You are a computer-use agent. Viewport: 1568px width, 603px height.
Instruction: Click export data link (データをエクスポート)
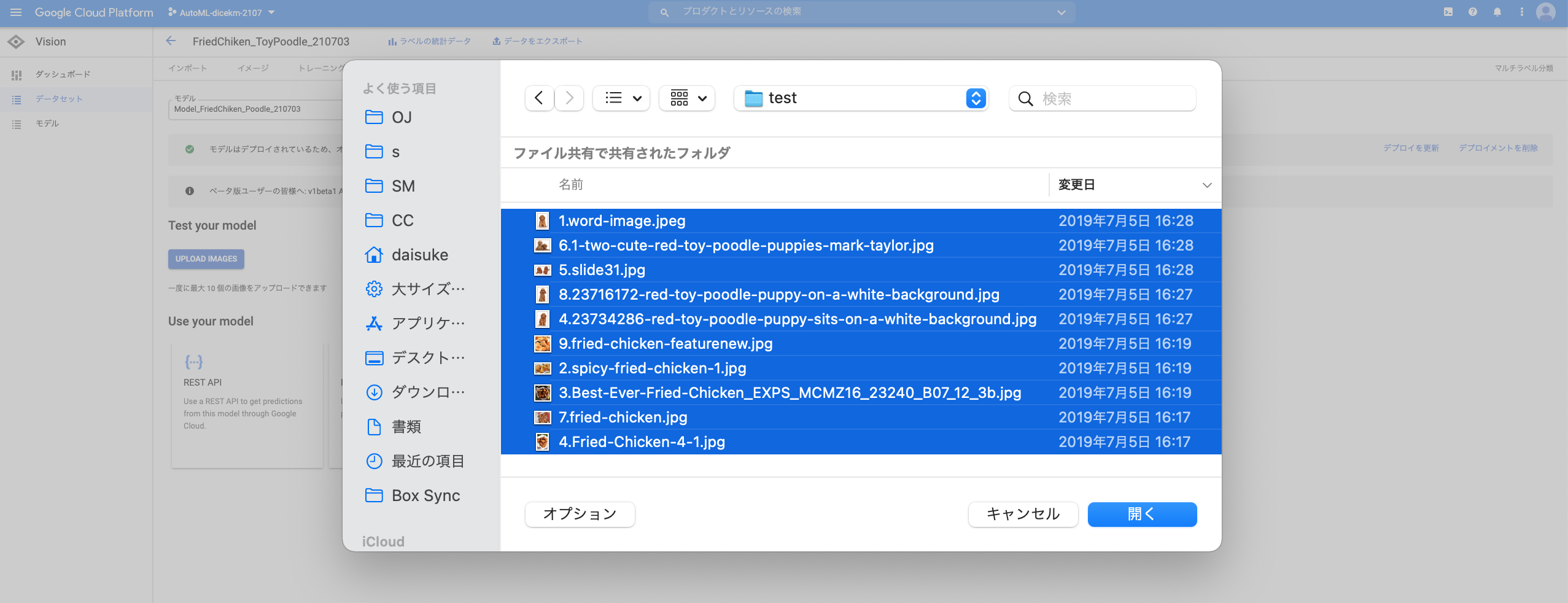(x=537, y=41)
